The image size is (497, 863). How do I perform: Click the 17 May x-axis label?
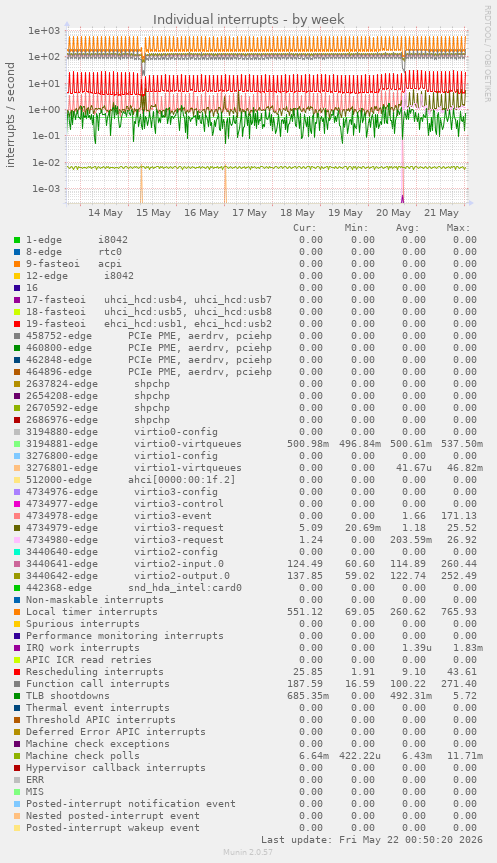click(x=249, y=212)
